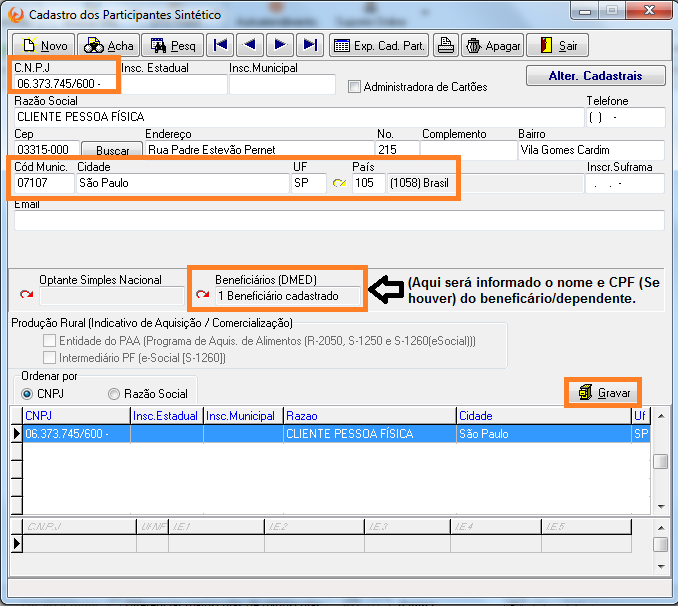This screenshot has height=606, width=678.
Task: Go to the first record
Action: pyautogui.click(x=220, y=45)
